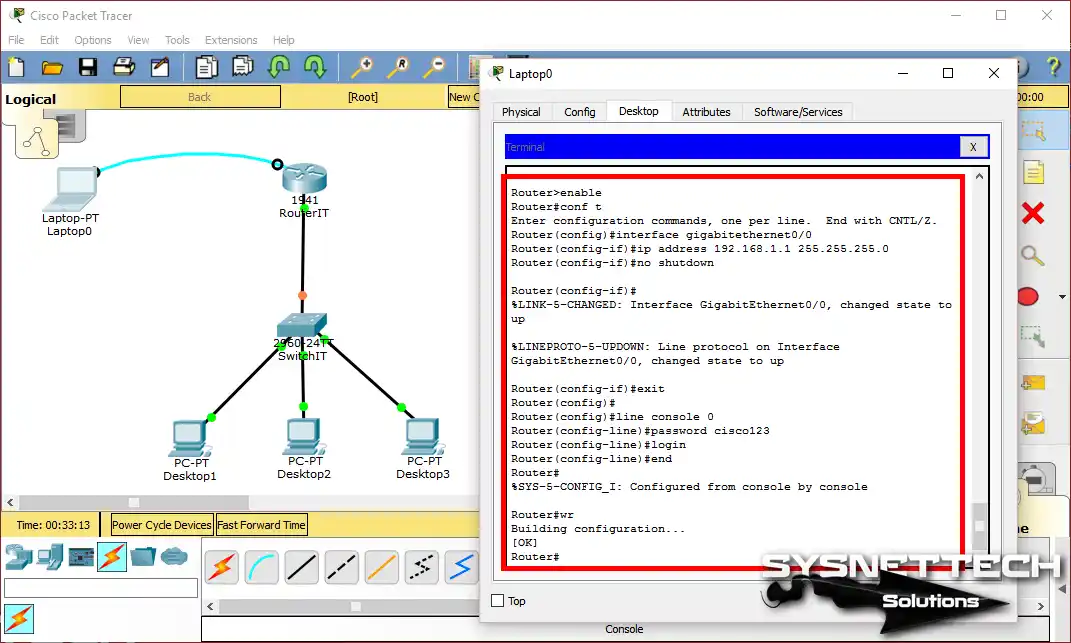
Task: Open the Extensions menu
Action: pyautogui.click(x=230, y=40)
